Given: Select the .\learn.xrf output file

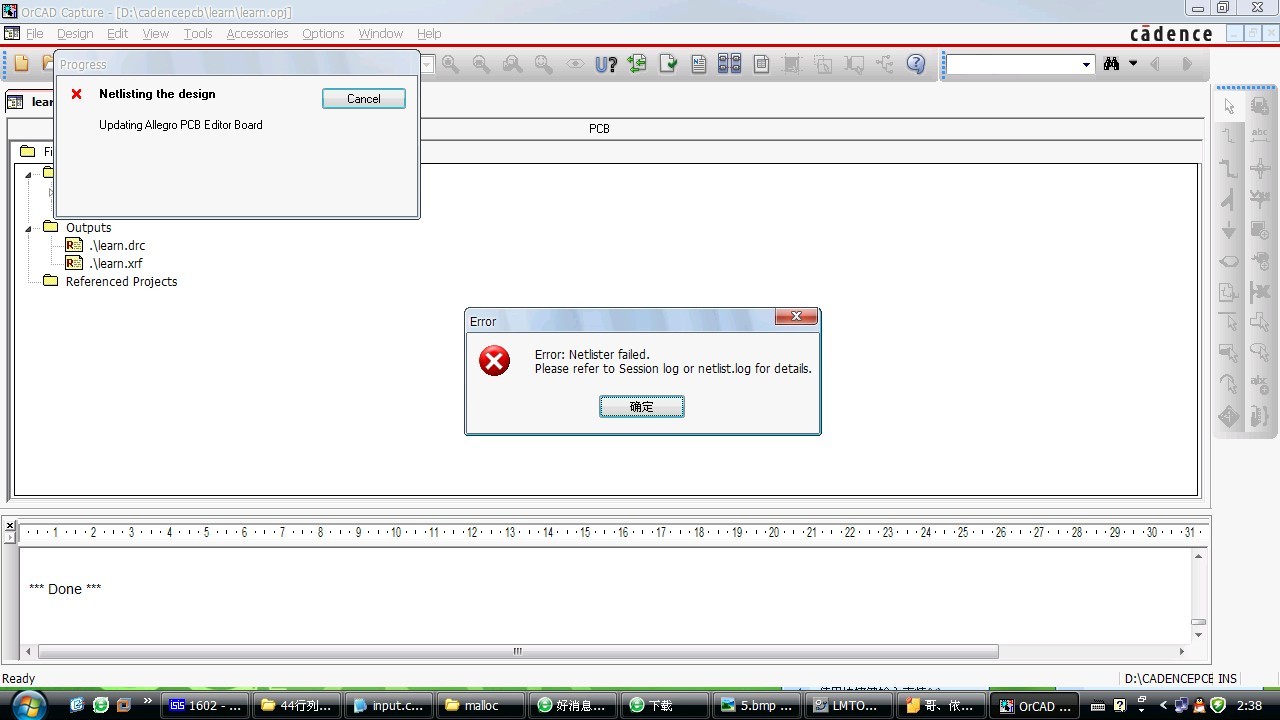Looking at the screenshot, I should click(116, 264).
